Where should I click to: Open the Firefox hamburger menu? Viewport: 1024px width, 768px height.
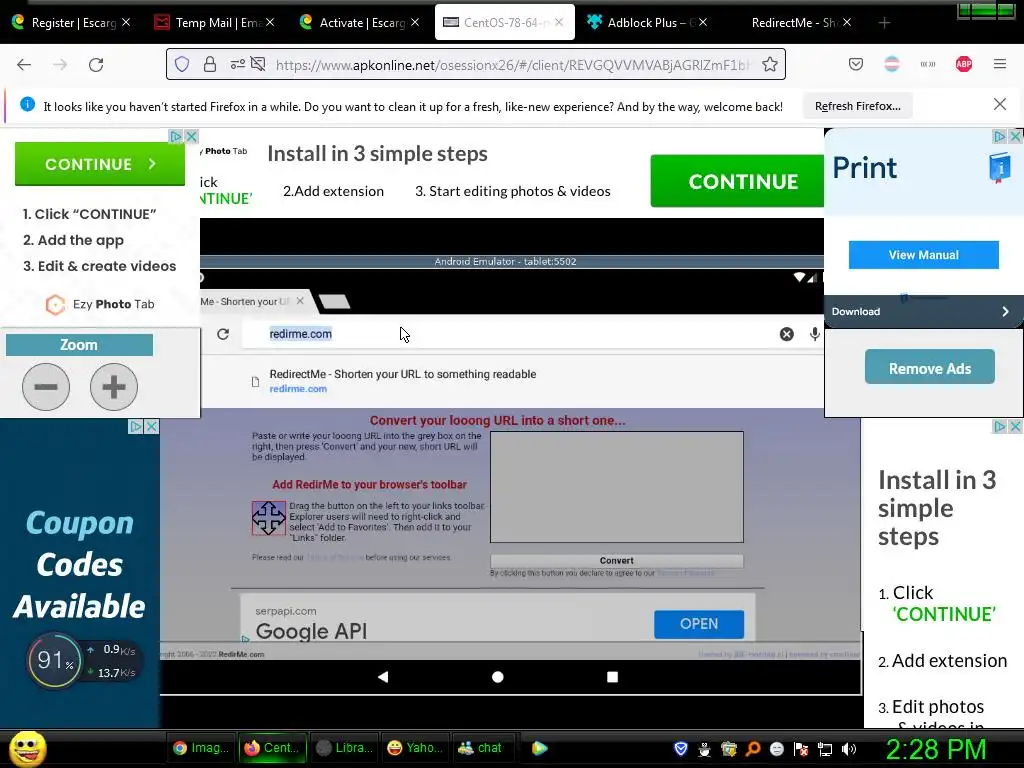coord(1000,64)
